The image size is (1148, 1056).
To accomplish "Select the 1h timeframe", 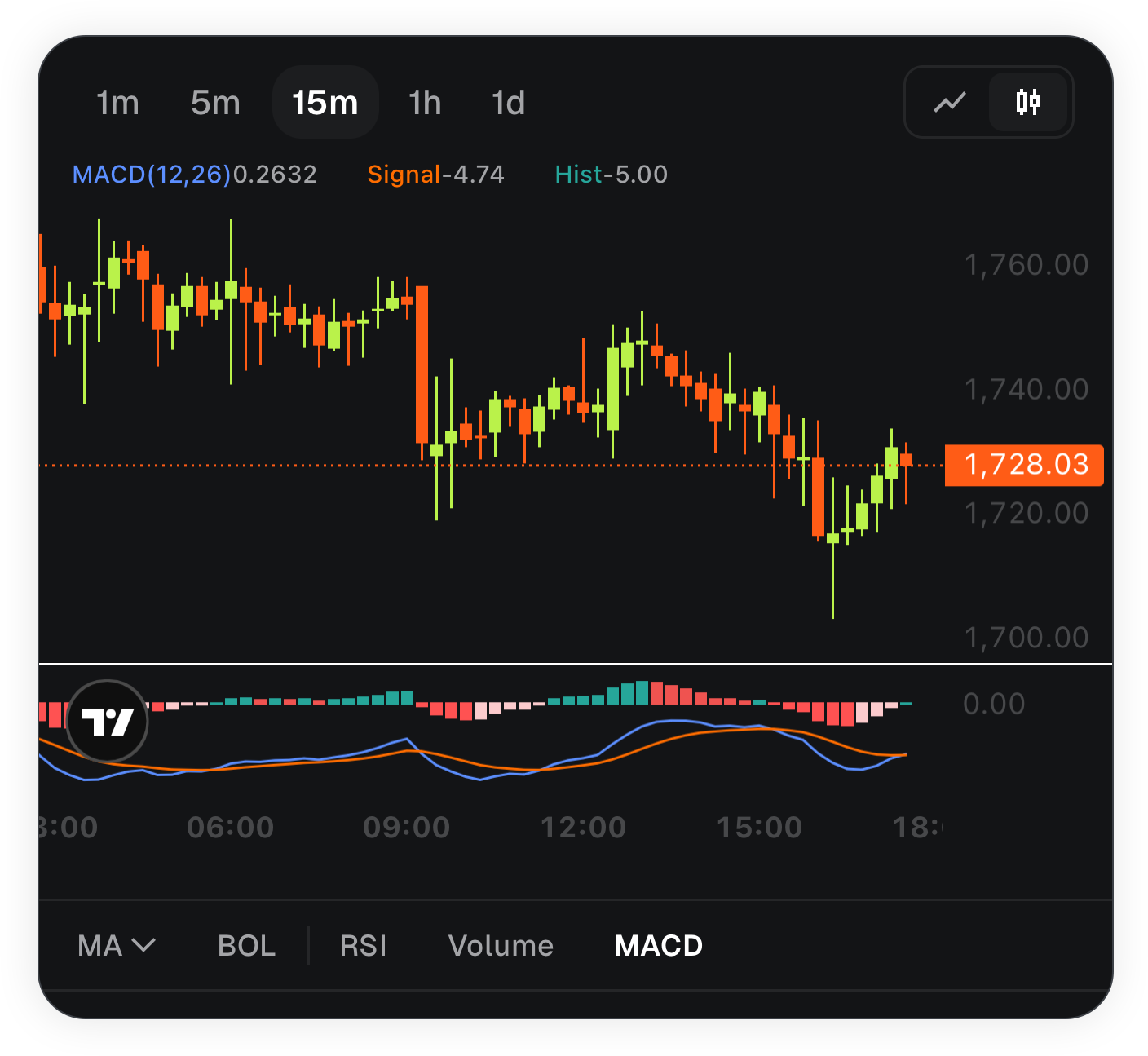I will (x=425, y=103).
